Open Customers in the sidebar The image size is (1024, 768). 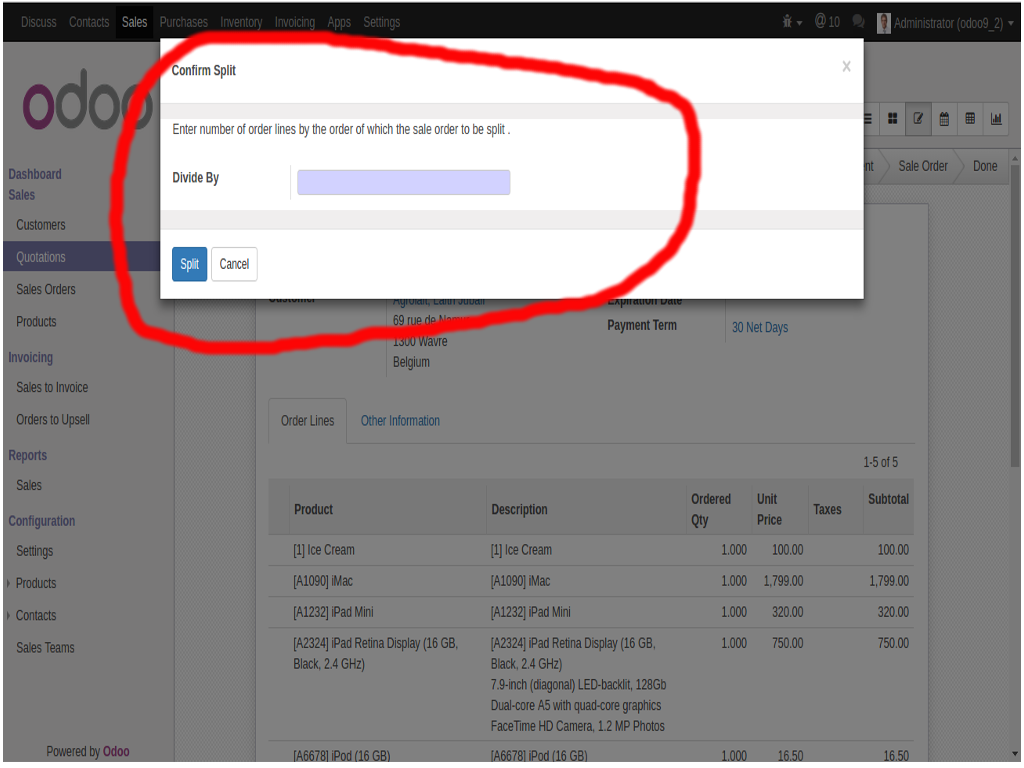pyautogui.click(x=40, y=225)
